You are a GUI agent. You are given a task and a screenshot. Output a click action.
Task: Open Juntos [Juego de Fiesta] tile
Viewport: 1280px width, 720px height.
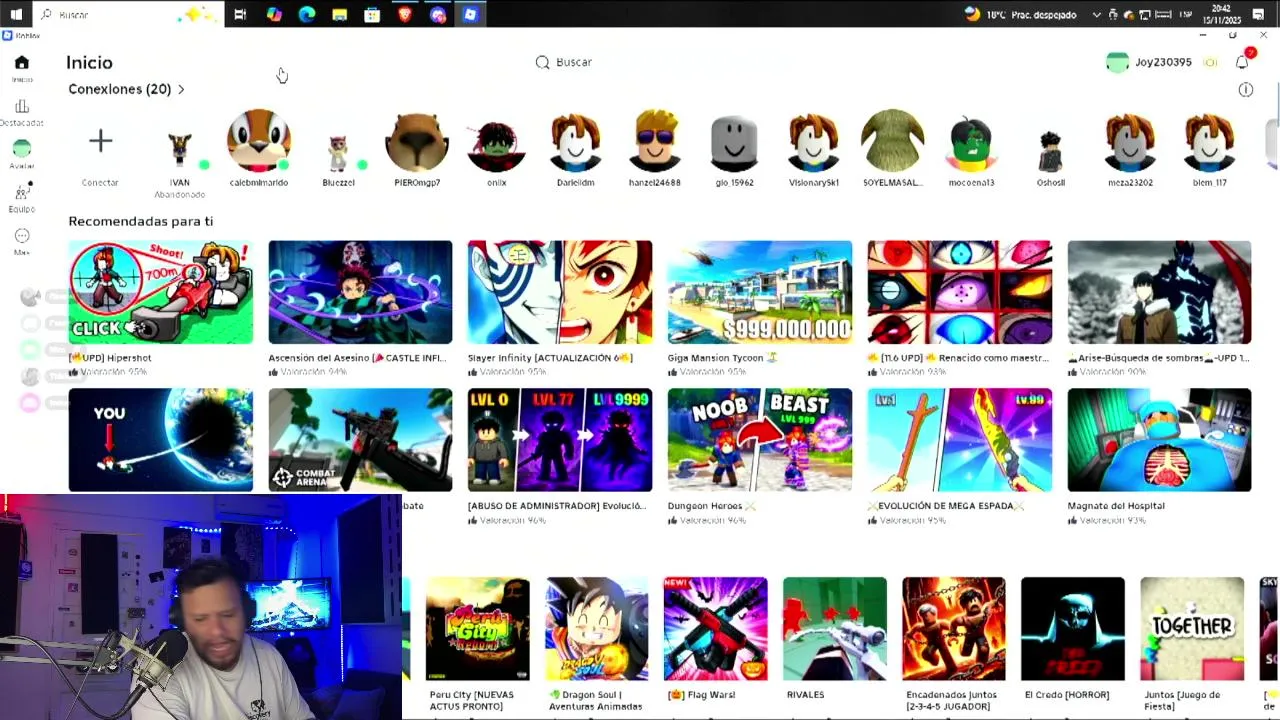(1192, 629)
